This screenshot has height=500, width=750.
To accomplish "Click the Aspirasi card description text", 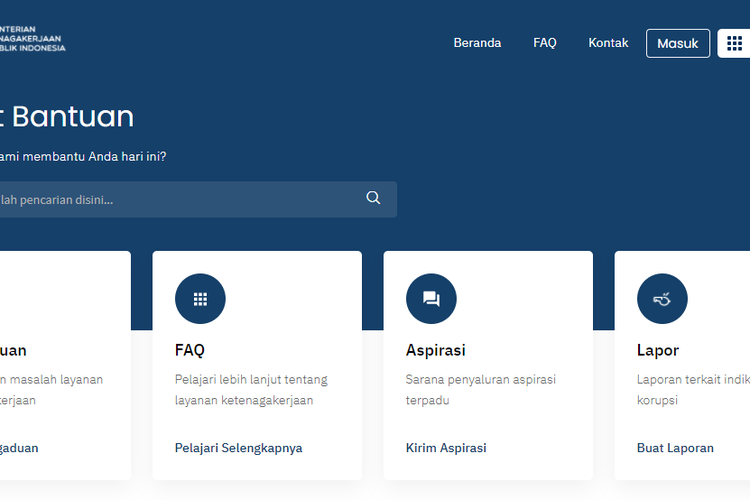I will 480,390.
